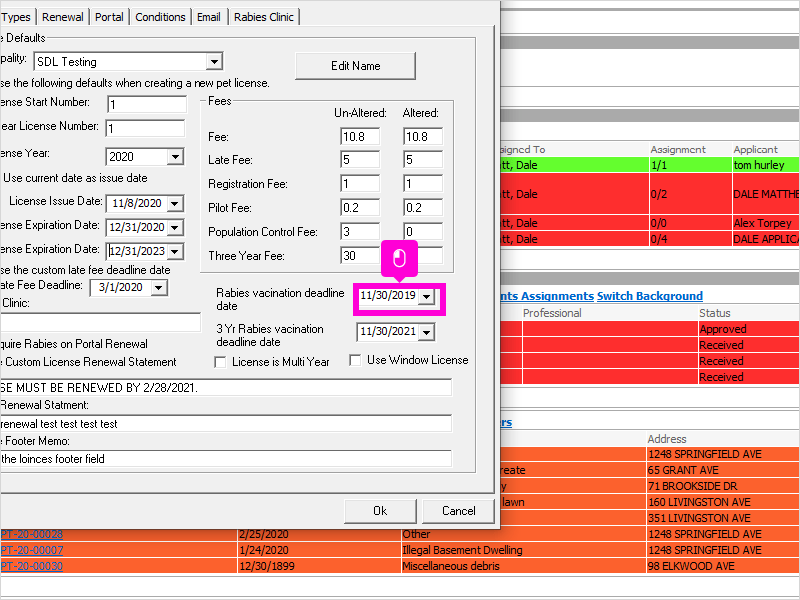800x600 pixels.
Task: Open the License Year 2020 dropdown
Action: [x=176, y=156]
